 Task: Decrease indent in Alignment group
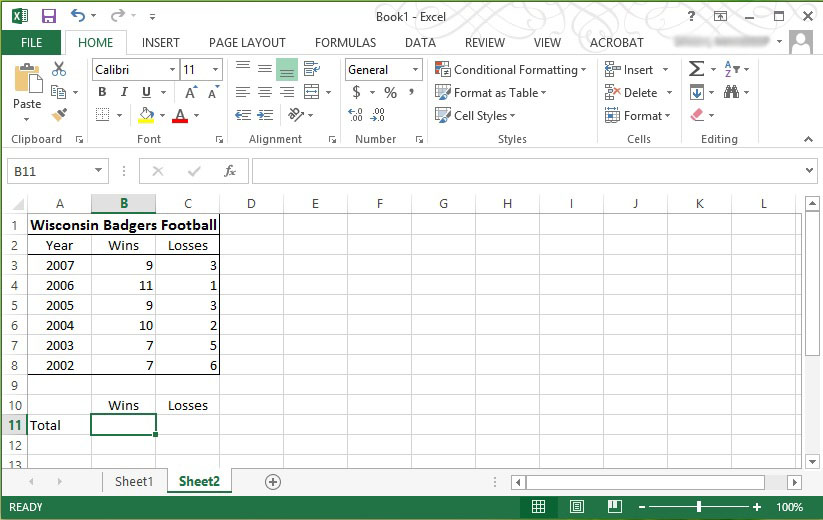(242, 115)
